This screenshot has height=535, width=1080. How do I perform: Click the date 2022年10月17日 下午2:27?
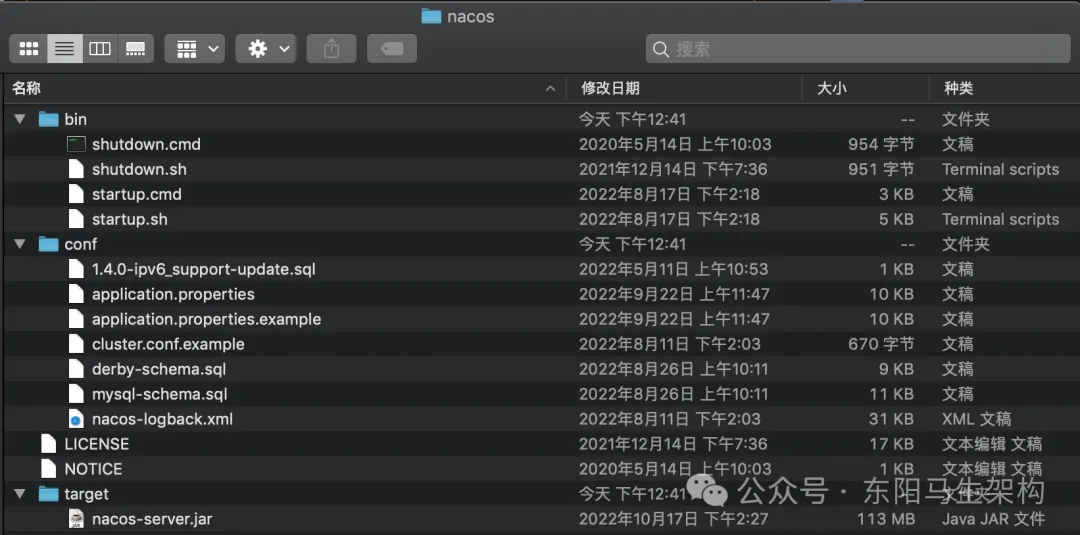(674, 518)
